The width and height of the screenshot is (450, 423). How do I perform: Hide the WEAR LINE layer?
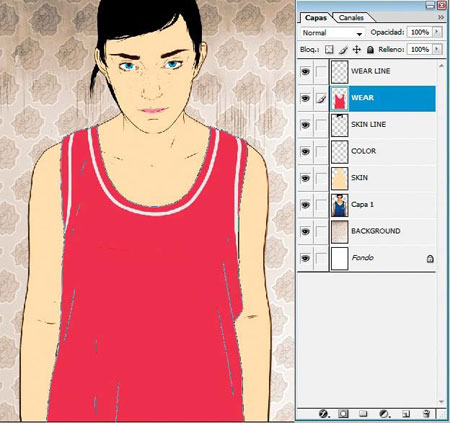(305, 71)
